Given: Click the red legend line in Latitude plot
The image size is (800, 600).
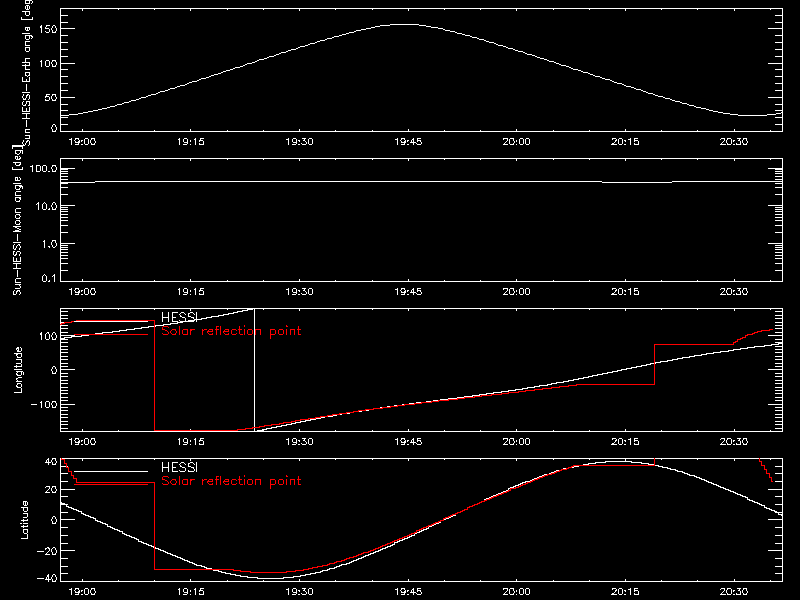Looking at the screenshot, I should coord(111,484).
